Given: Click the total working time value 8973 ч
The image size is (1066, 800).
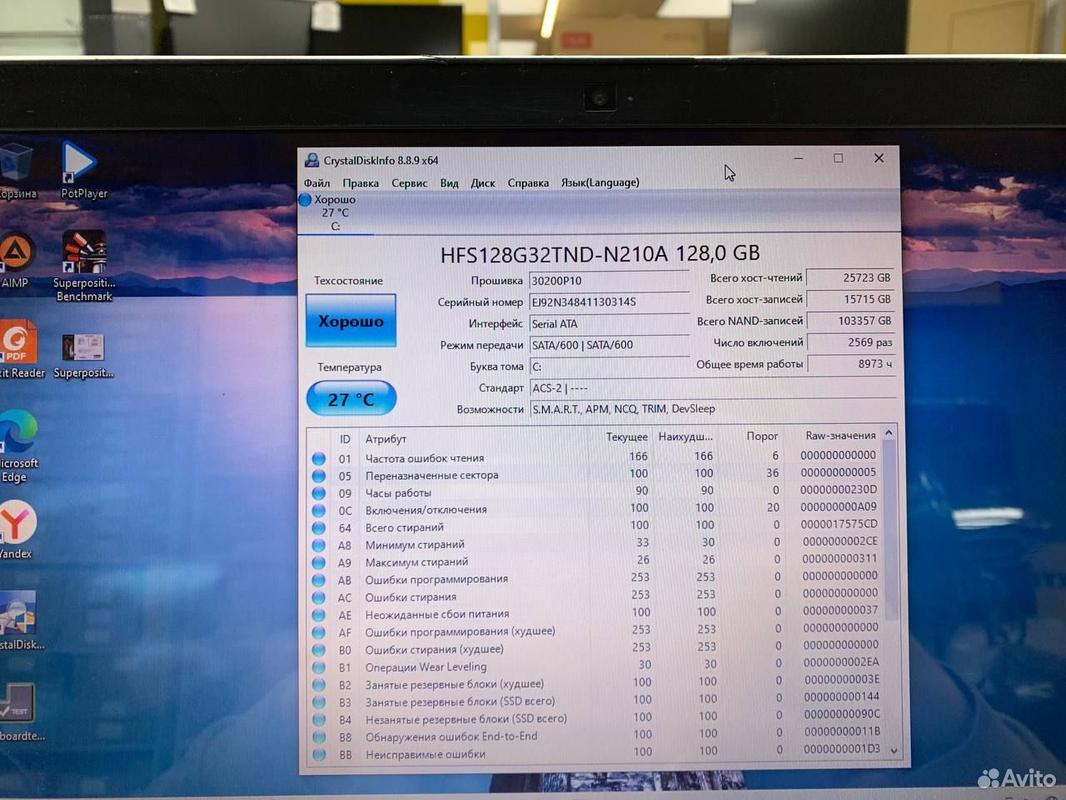Looking at the screenshot, I should [x=850, y=364].
